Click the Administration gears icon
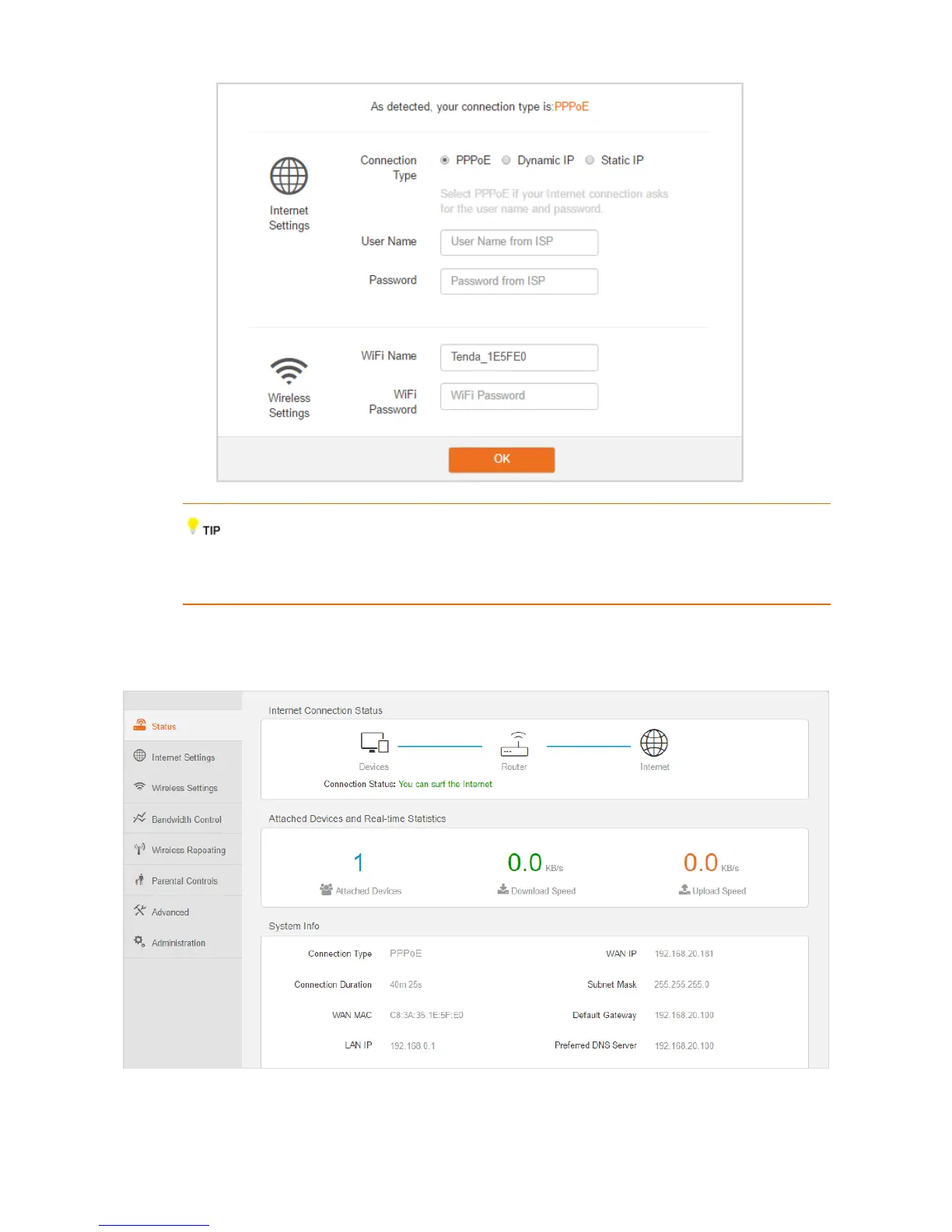This screenshot has height=1232, width=952. (x=140, y=941)
